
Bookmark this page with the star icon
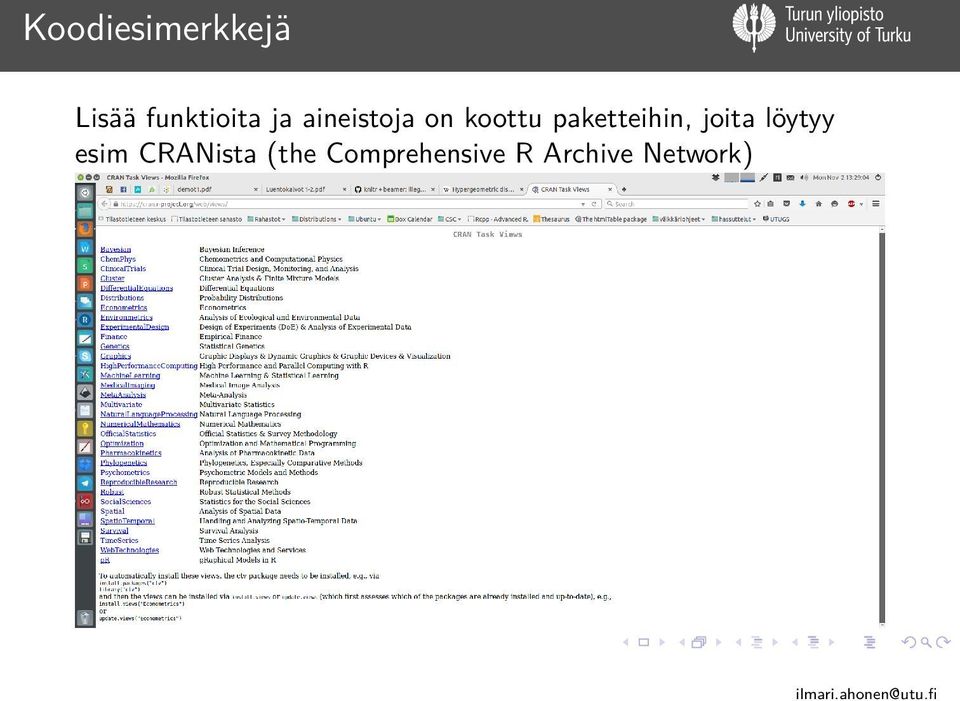click(757, 204)
